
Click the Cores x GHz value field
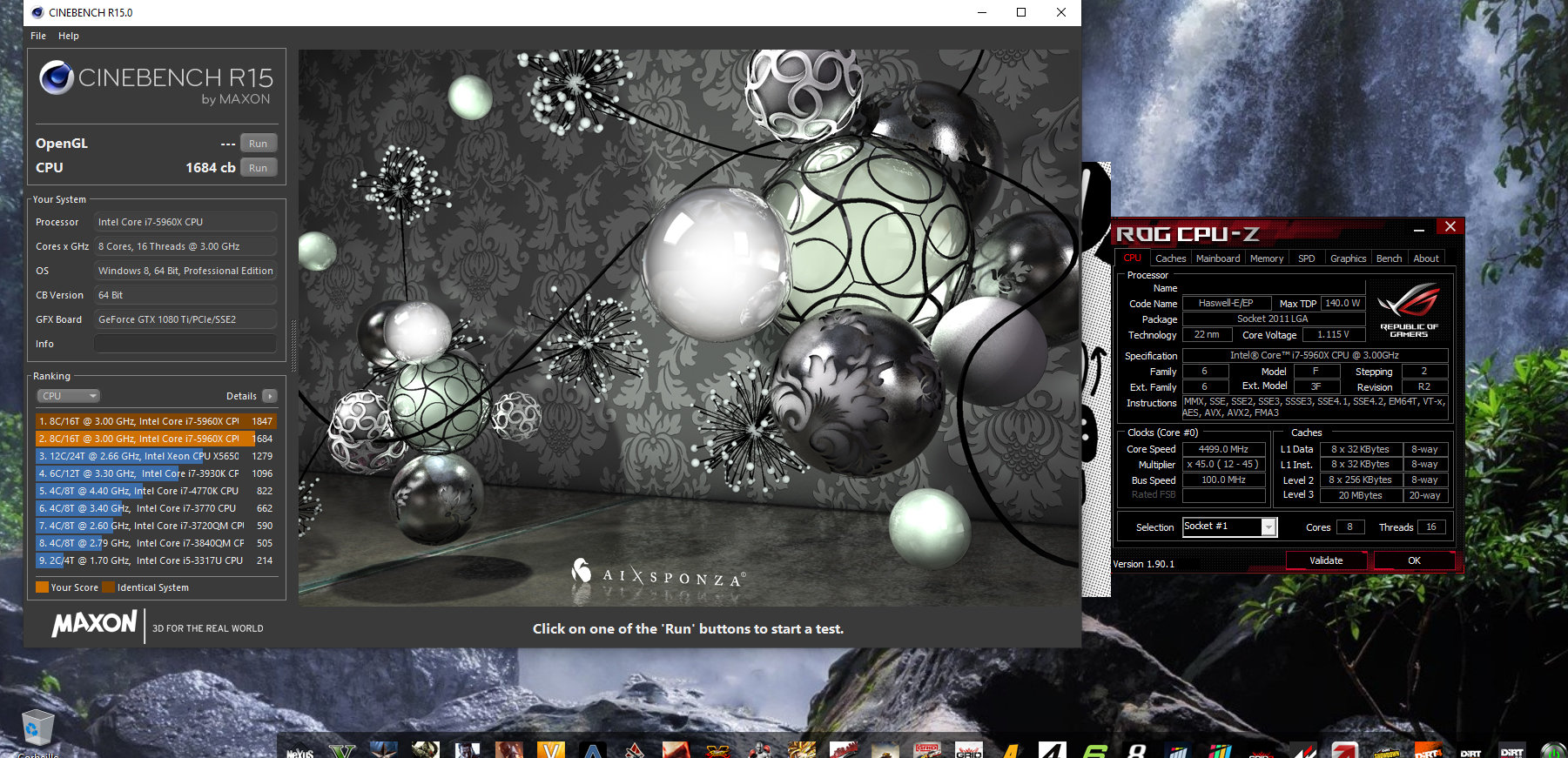click(185, 246)
